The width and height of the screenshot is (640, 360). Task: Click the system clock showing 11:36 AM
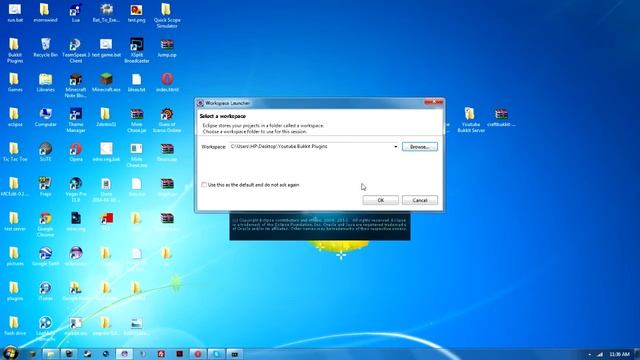coord(619,354)
